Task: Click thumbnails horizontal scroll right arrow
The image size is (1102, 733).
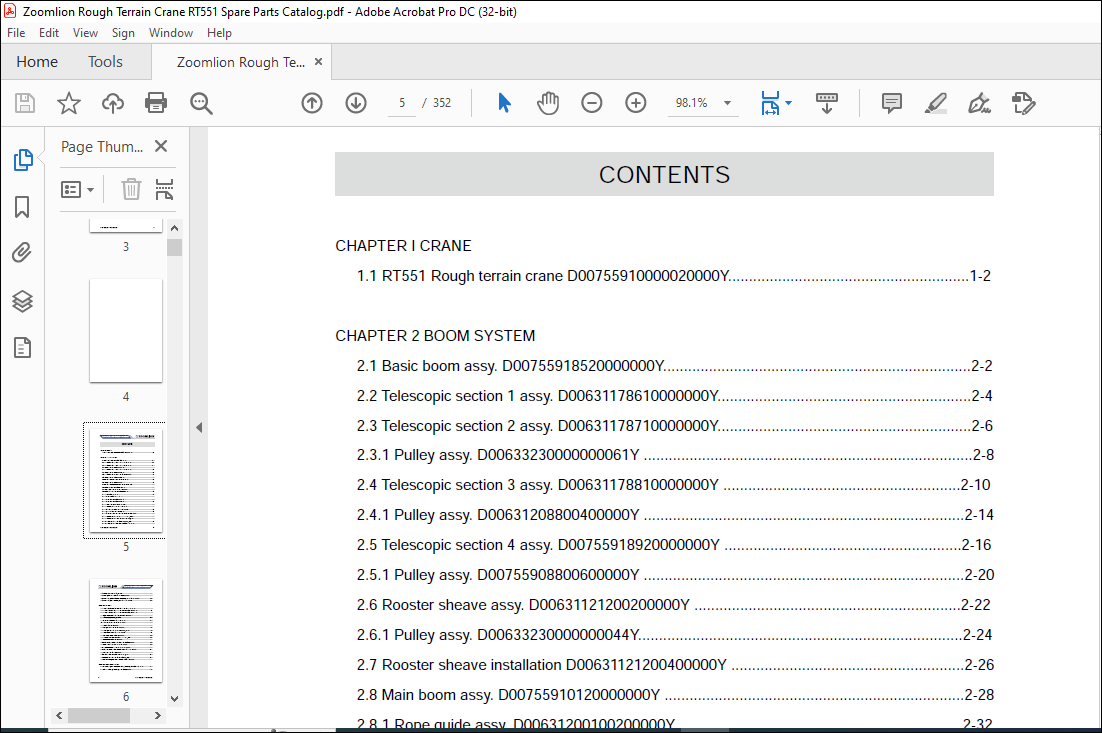Action: point(157,715)
